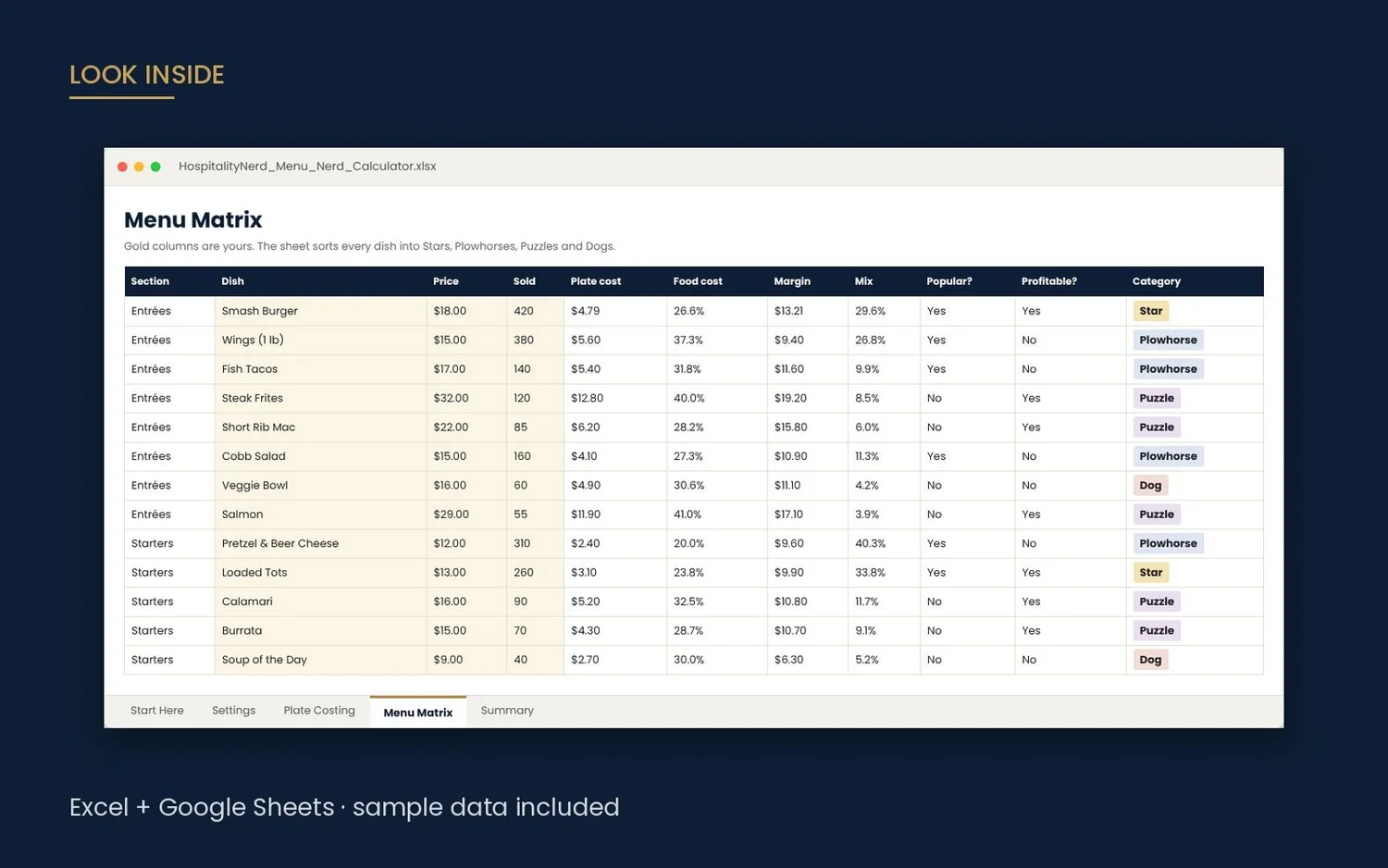Click the Dog badge for Veggie Bowl

point(1150,485)
